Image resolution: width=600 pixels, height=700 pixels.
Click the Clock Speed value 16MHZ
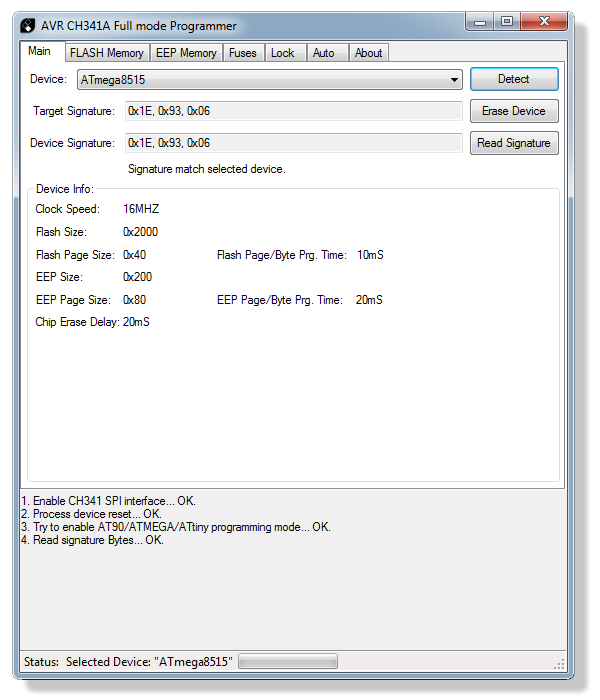point(141,209)
